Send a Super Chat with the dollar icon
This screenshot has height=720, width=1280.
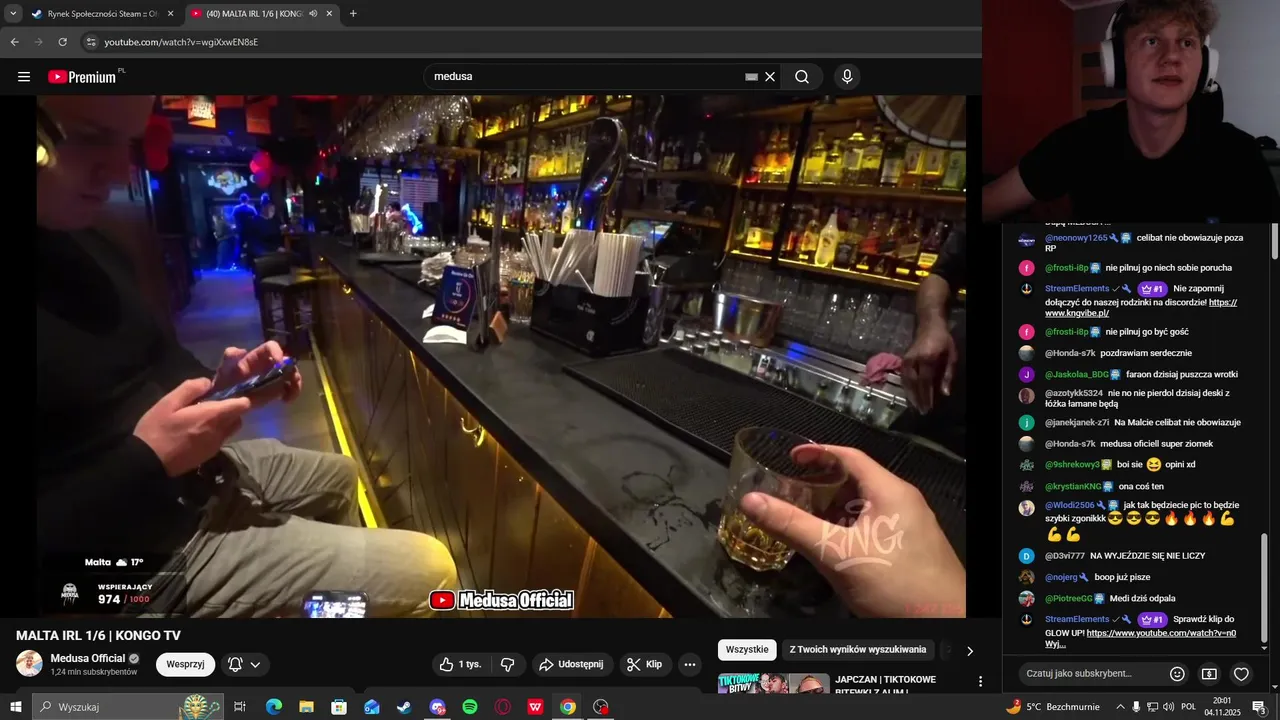(x=1209, y=674)
